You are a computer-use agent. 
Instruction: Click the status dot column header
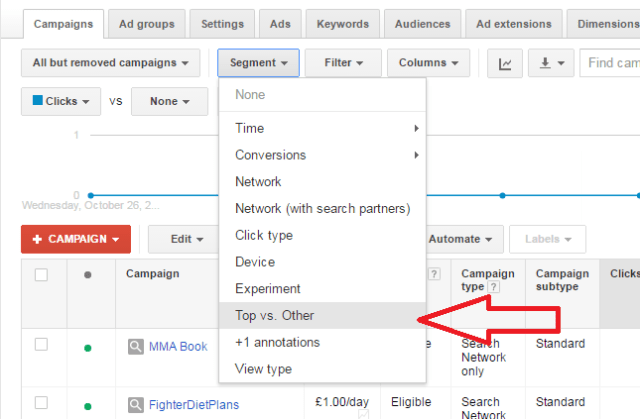(x=88, y=274)
